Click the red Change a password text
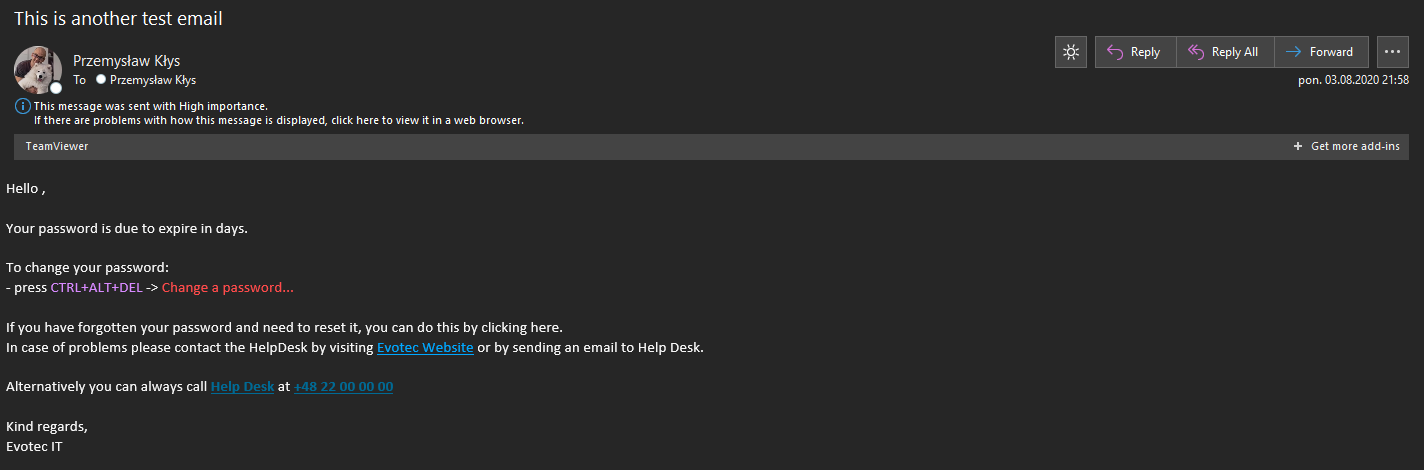 (x=228, y=288)
